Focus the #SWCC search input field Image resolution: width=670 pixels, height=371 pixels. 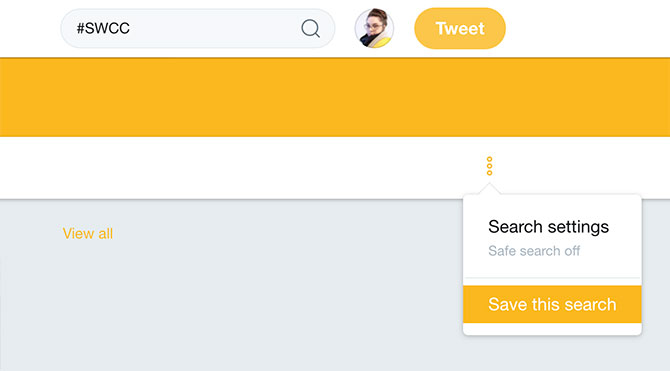(x=198, y=28)
